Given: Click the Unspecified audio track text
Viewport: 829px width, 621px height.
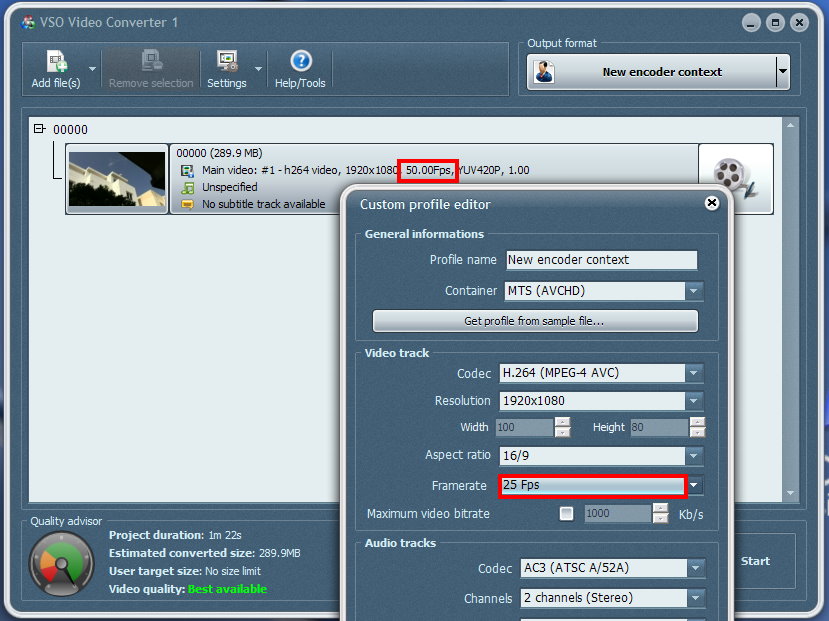Looking at the screenshot, I should [x=229, y=187].
